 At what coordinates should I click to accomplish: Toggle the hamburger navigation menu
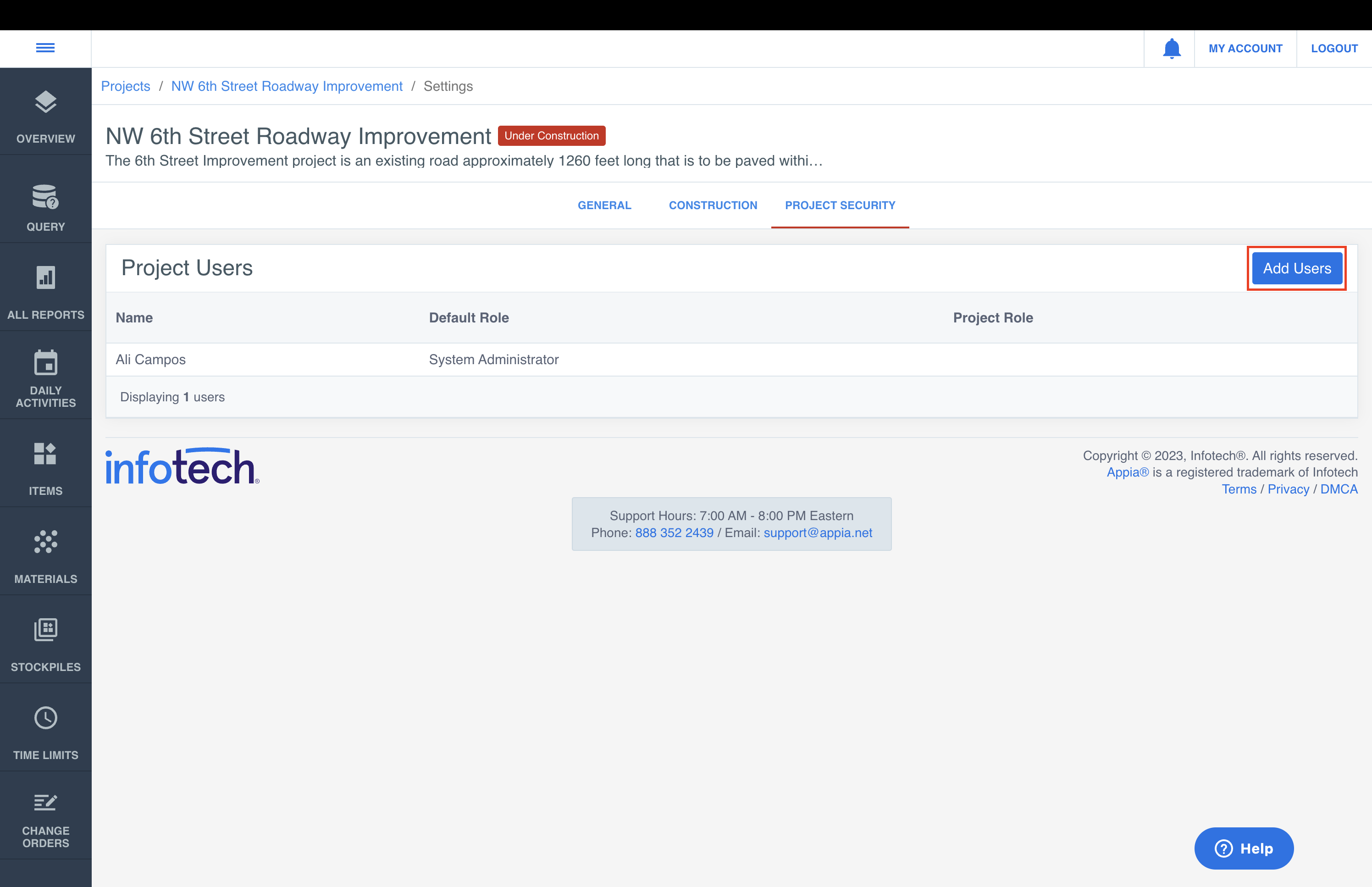[x=45, y=48]
